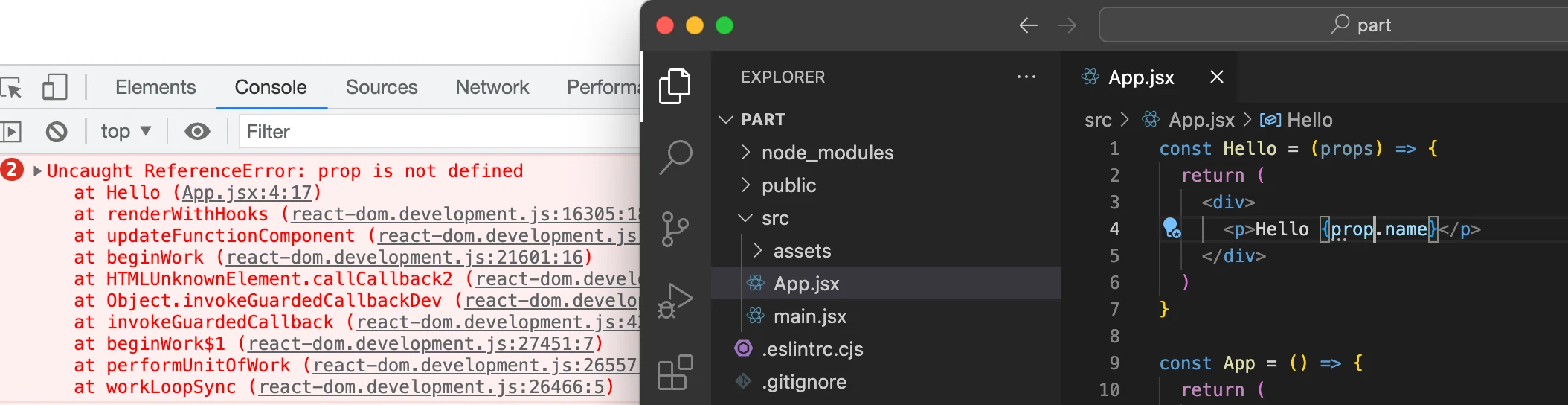This screenshot has height=405, width=1568.
Task: Click the Hello symbol breadcrumb
Action: (1309, 120)
